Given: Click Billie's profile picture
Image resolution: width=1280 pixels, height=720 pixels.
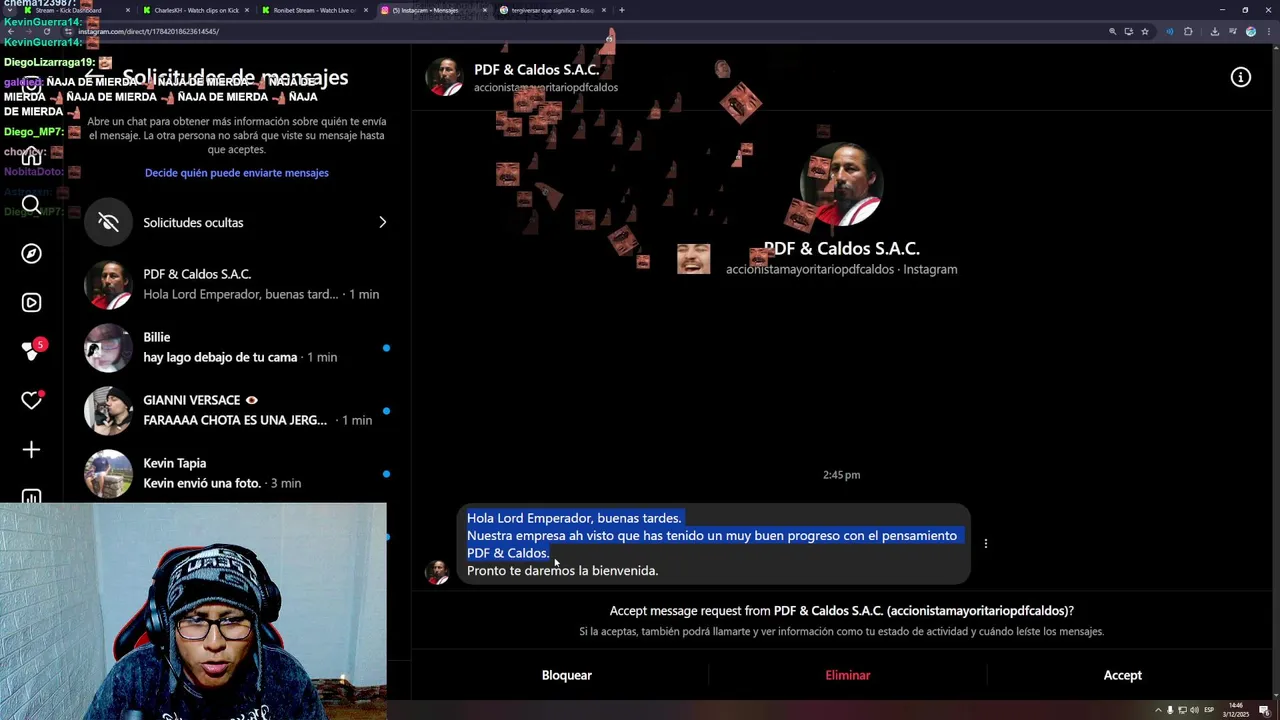Looking at the screenshot, I should pos(108,348).
